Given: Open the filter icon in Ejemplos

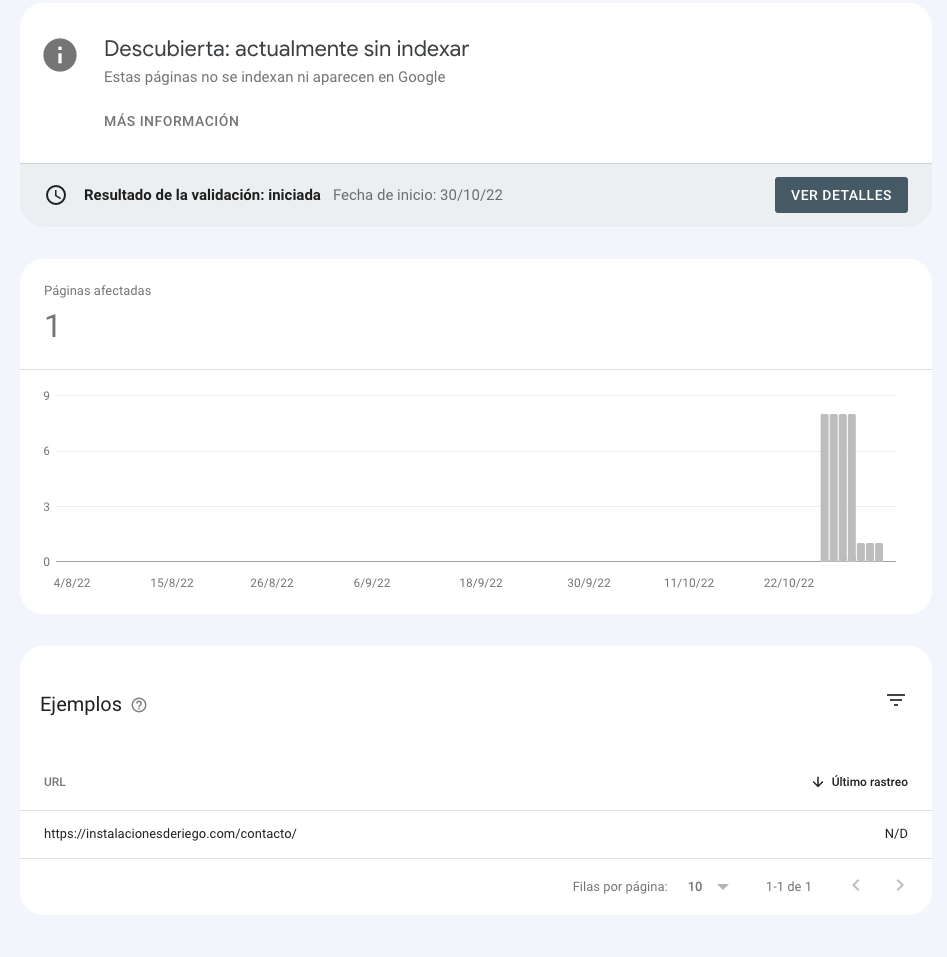Looking at the screenshot, I should [896, 700].
